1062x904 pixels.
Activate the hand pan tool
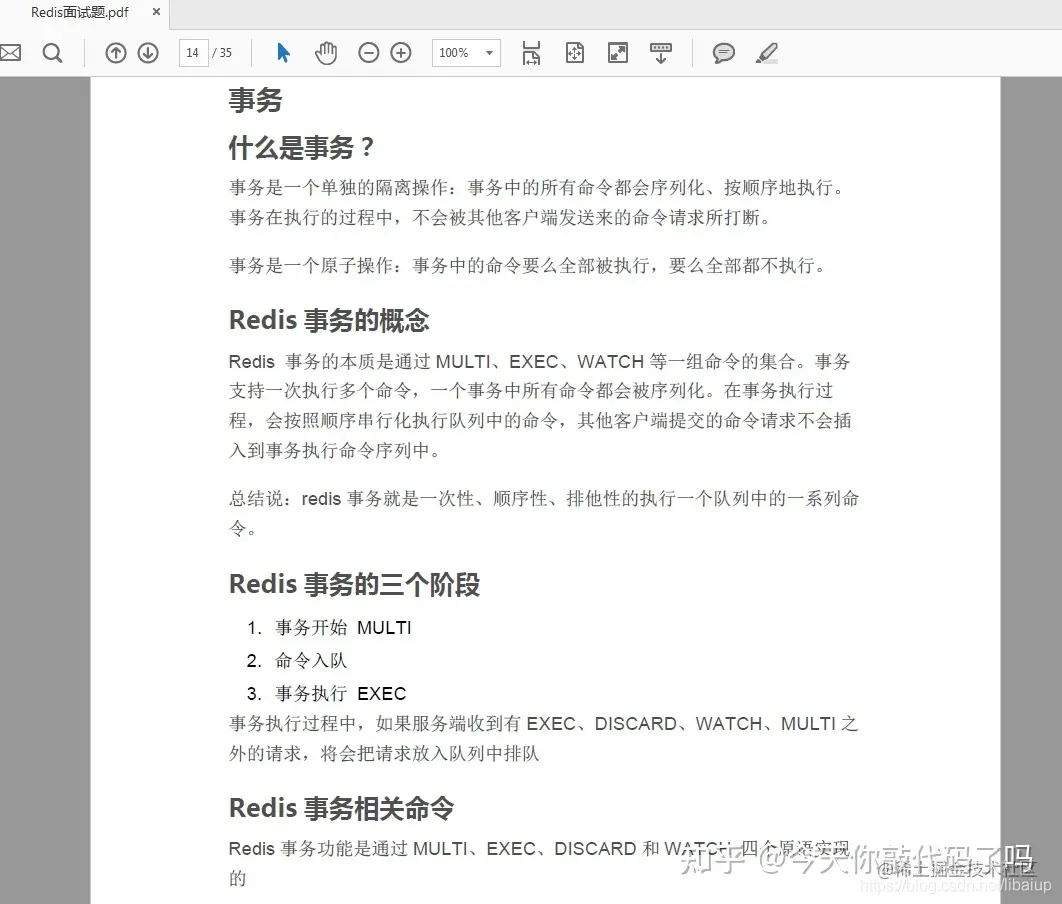point(326,53)
